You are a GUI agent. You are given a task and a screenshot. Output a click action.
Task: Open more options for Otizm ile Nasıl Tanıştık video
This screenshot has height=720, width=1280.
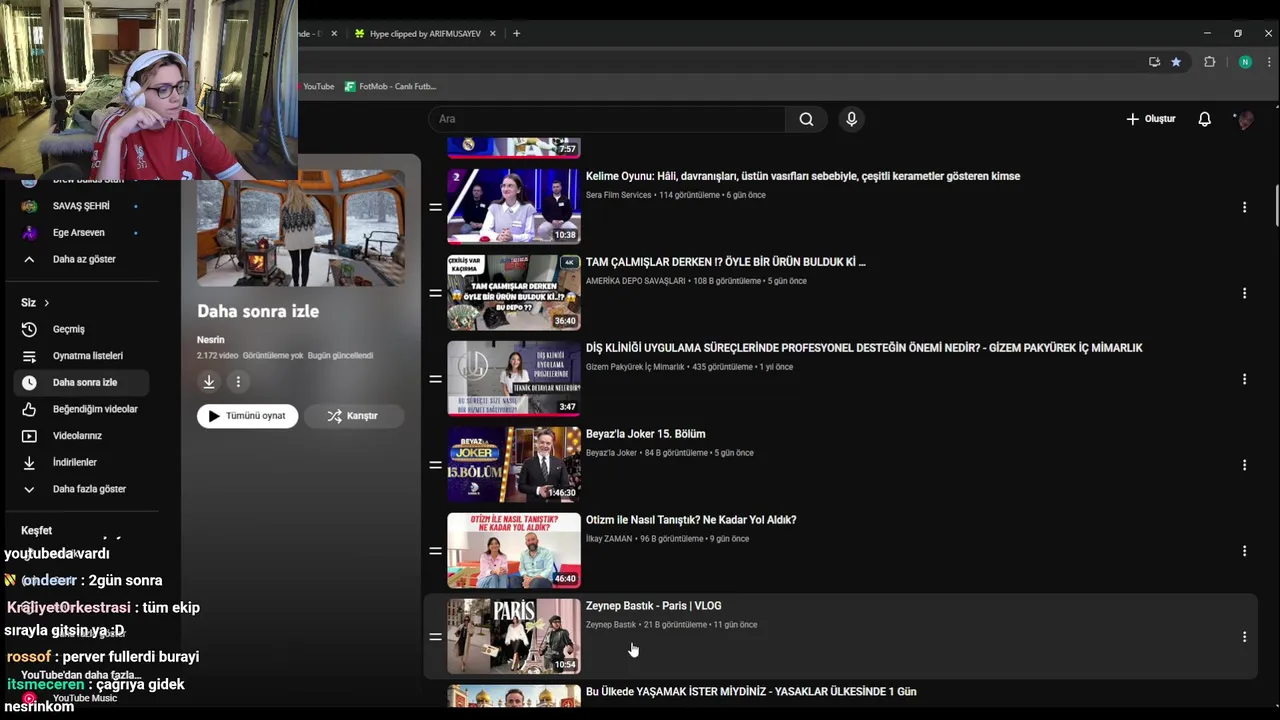pyautogui.click(x=1244, y=551)
